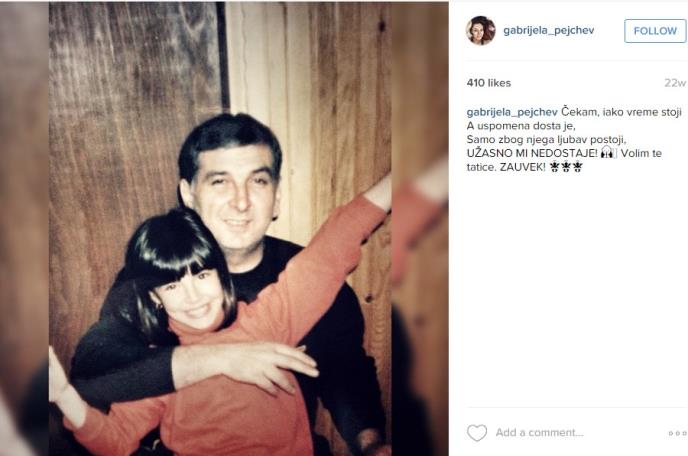Image resolution: width=688 pixels, height=456 pixels.
Task: Click the UŽASNO MI NEDOSTAJE! caption text
Action: point(532,153)
